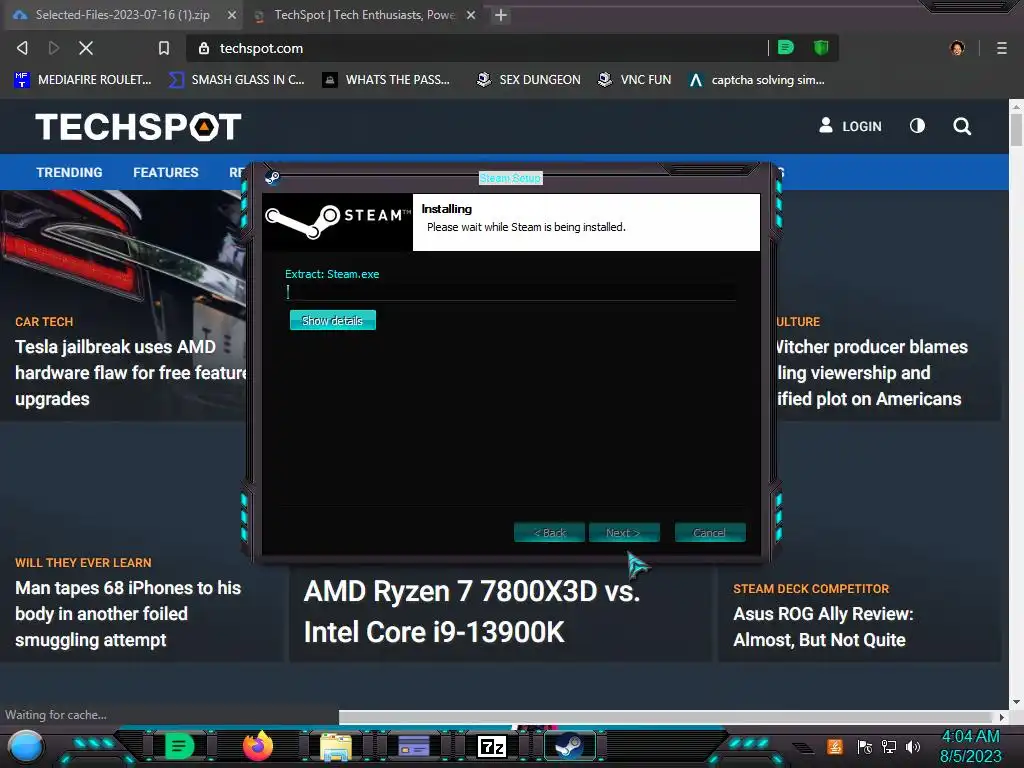The width and height of the screenshot is (1024, 768).
Task: Open the green chat extension icon
Action: pyautogui.click(x=786, y=48)
